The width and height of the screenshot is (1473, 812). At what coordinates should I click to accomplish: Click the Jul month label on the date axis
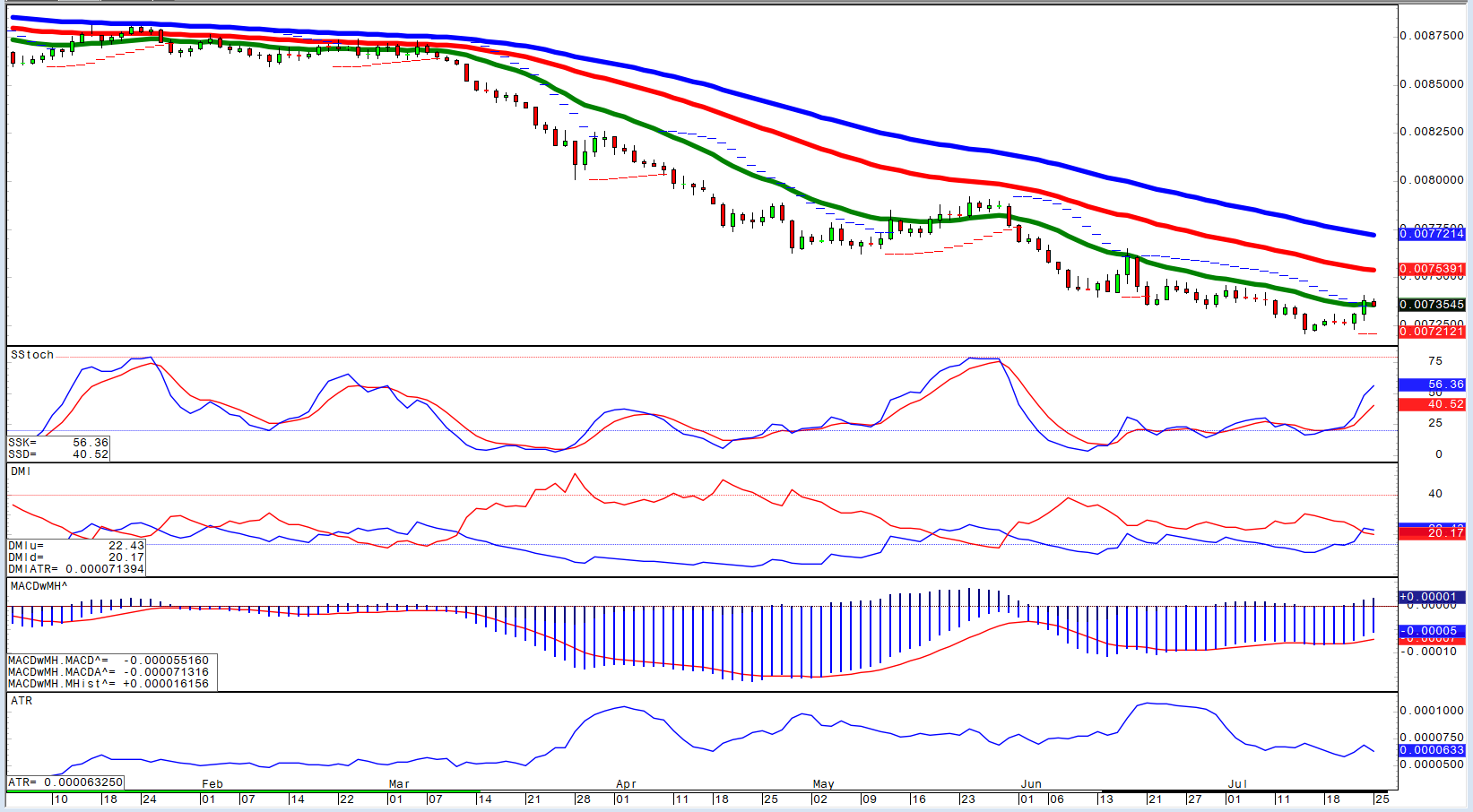(1237, 784)
